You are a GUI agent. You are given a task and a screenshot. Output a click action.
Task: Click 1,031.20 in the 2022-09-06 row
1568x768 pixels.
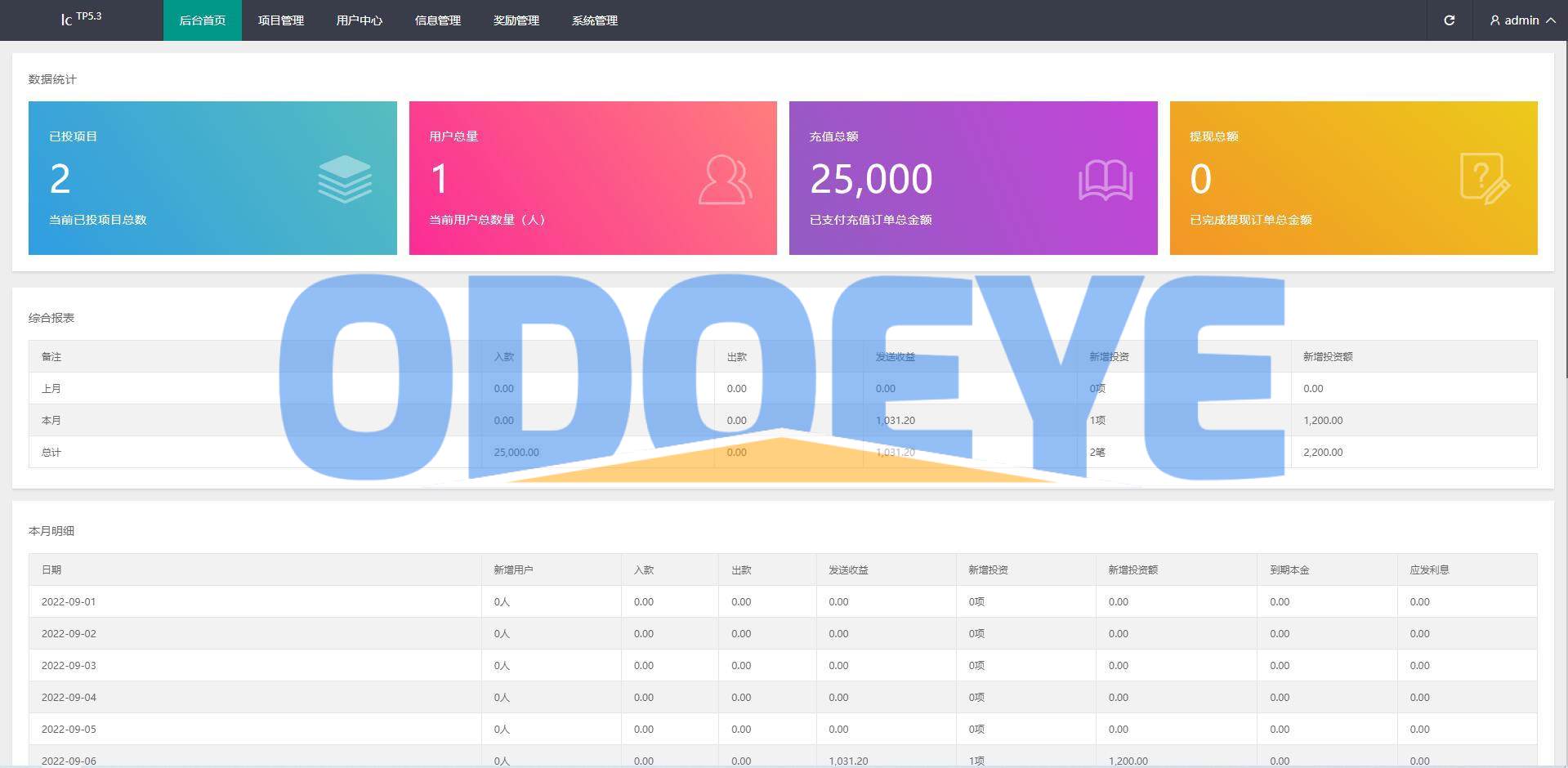coord(848,761)
